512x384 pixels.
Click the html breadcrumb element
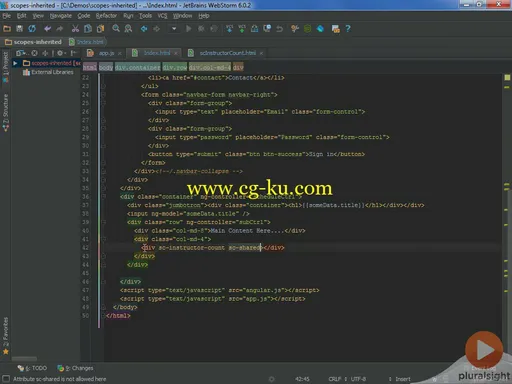coord(90,67)
